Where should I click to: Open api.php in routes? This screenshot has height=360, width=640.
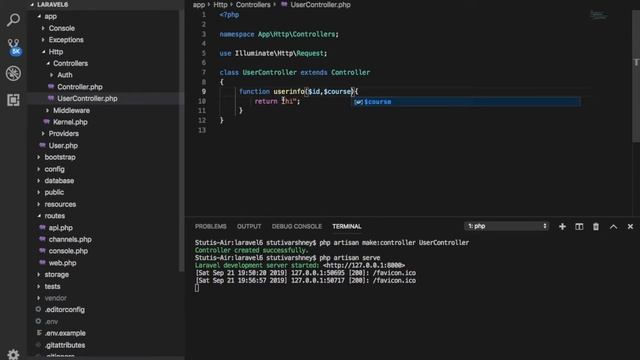[x=60, y=228]
